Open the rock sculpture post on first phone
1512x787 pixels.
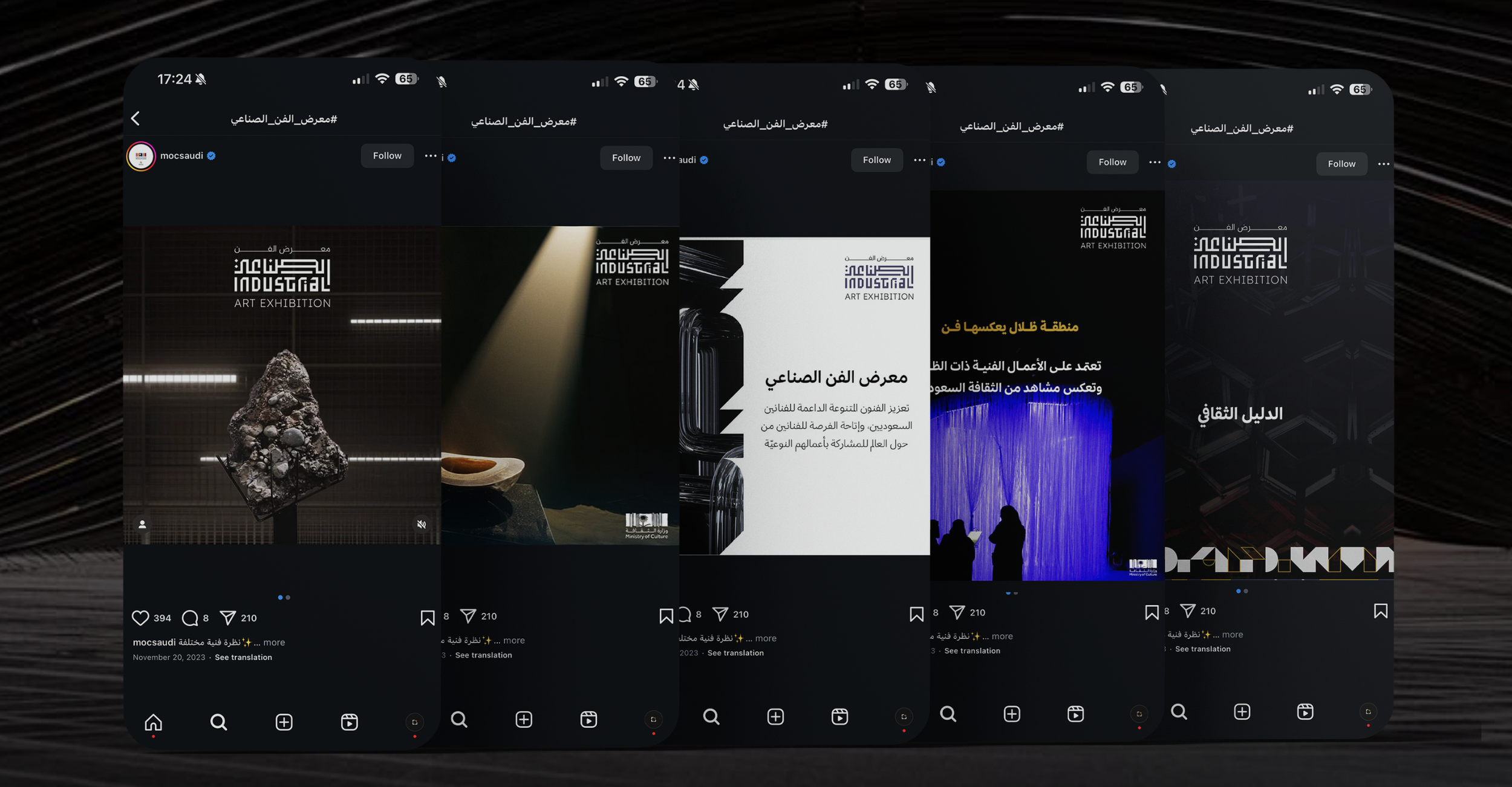tap(282, 385)
